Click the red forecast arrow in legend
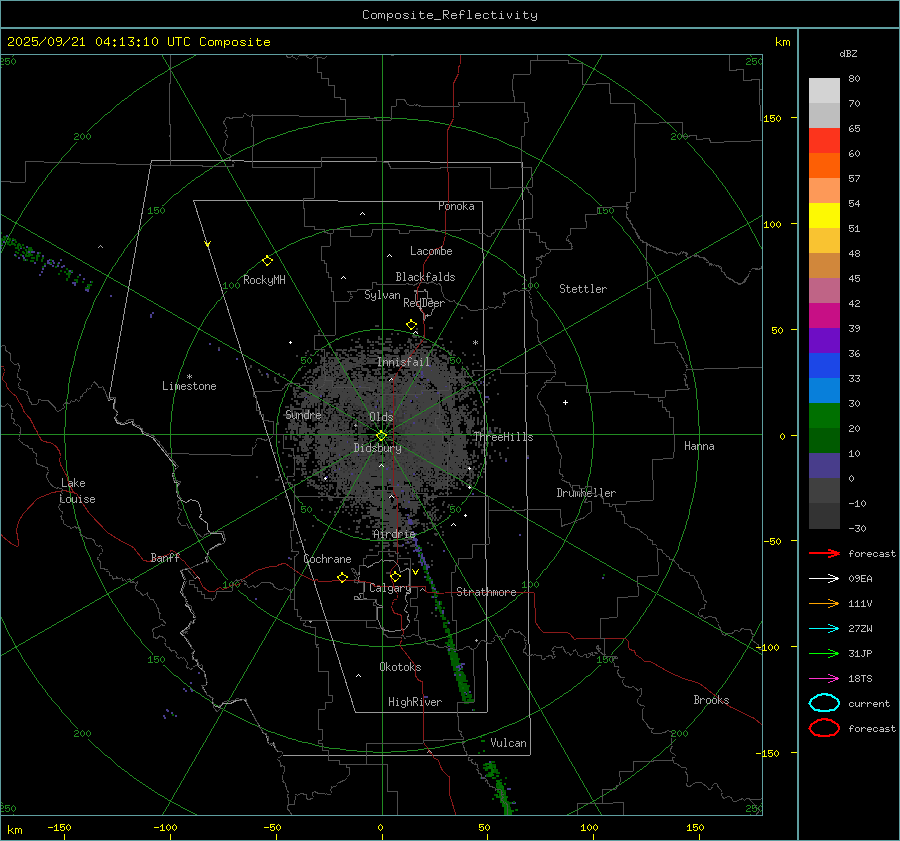Viewport: 900px width, 841px height. (x=824, y=553)
